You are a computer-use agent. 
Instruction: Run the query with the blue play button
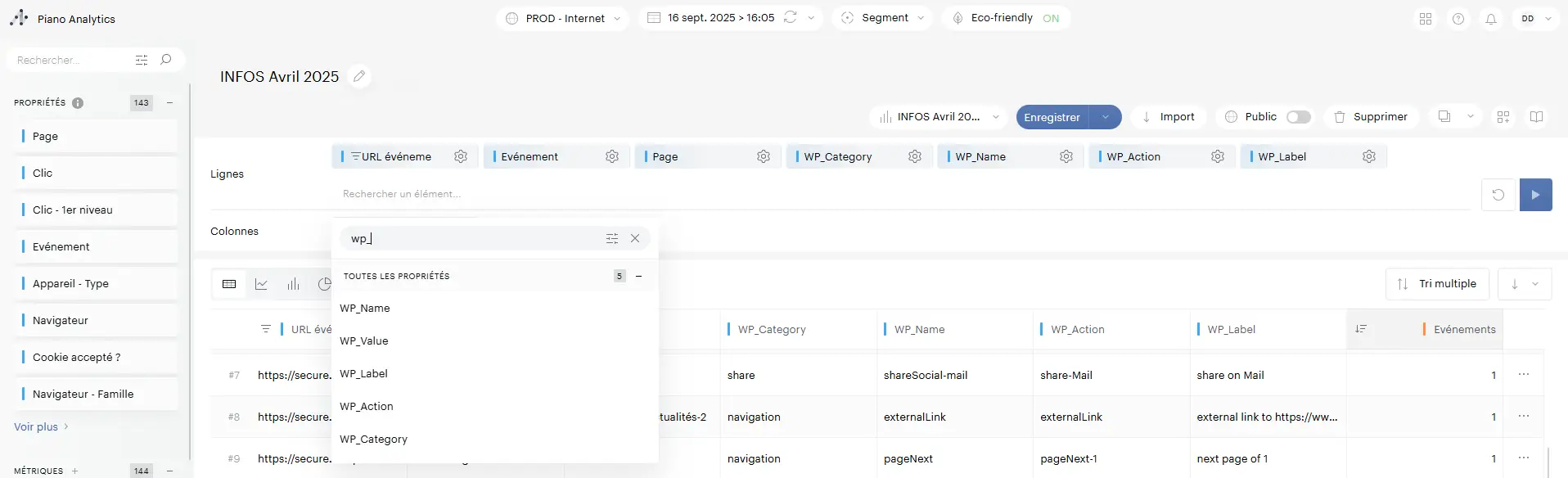point(1536,195)
